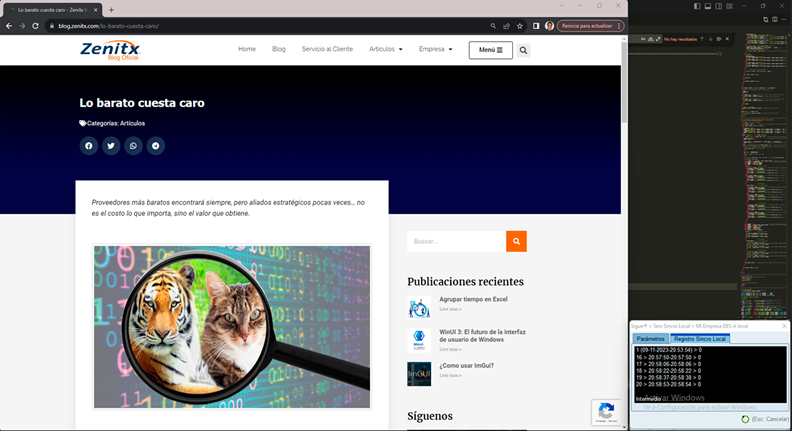Click the Chrome address bar URL
The image size is (792, 431).
pyautogui.click(x=109, y=26)
